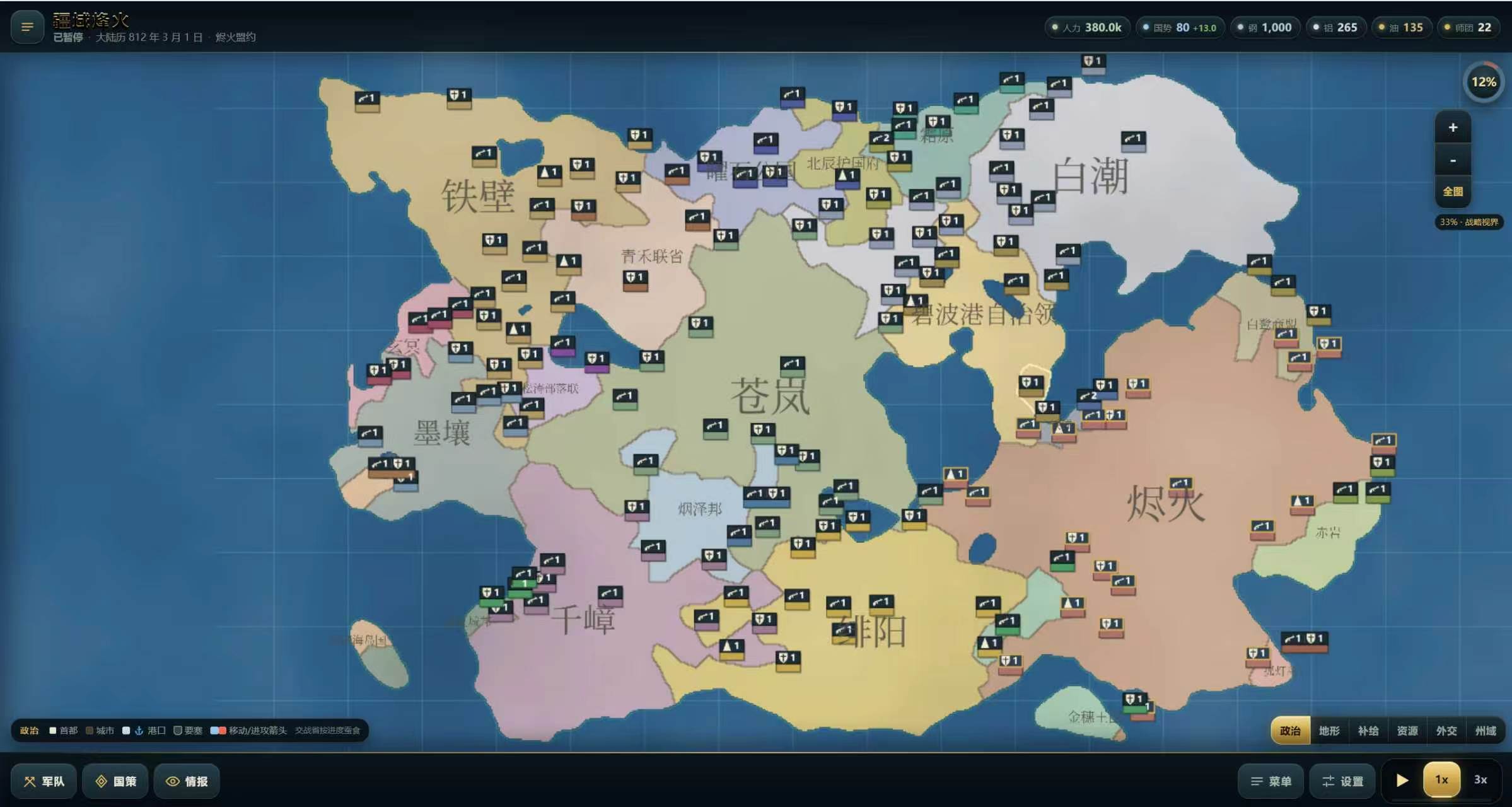
Task: Open the 军队 army panel
Action: (x=44, y=781)
